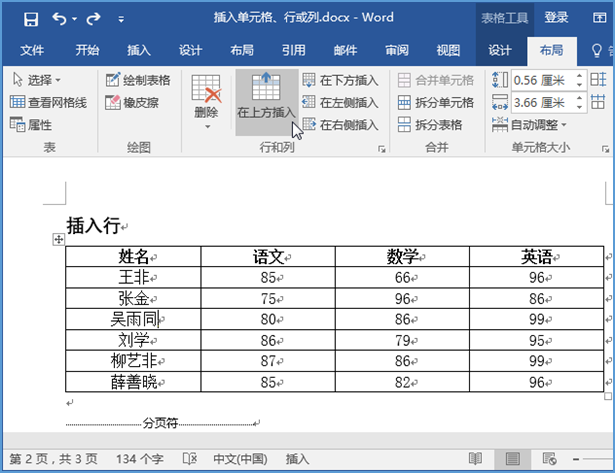
Task: Click 在上方插入 insert row above
Action: point(266,102)
